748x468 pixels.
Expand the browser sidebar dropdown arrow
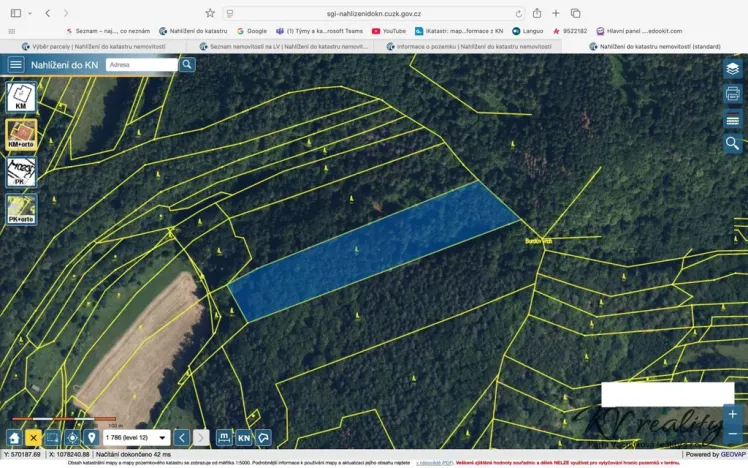[x=30, y=13]
